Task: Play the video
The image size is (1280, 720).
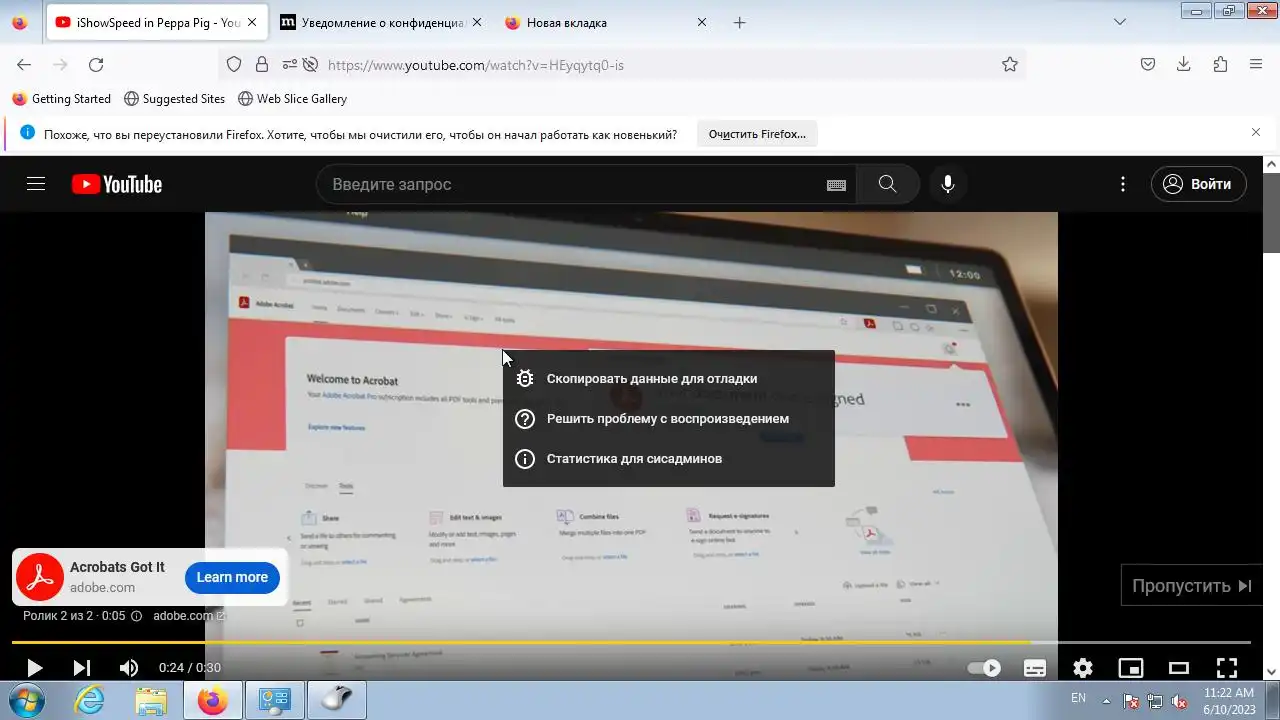Action: point(34,667)
